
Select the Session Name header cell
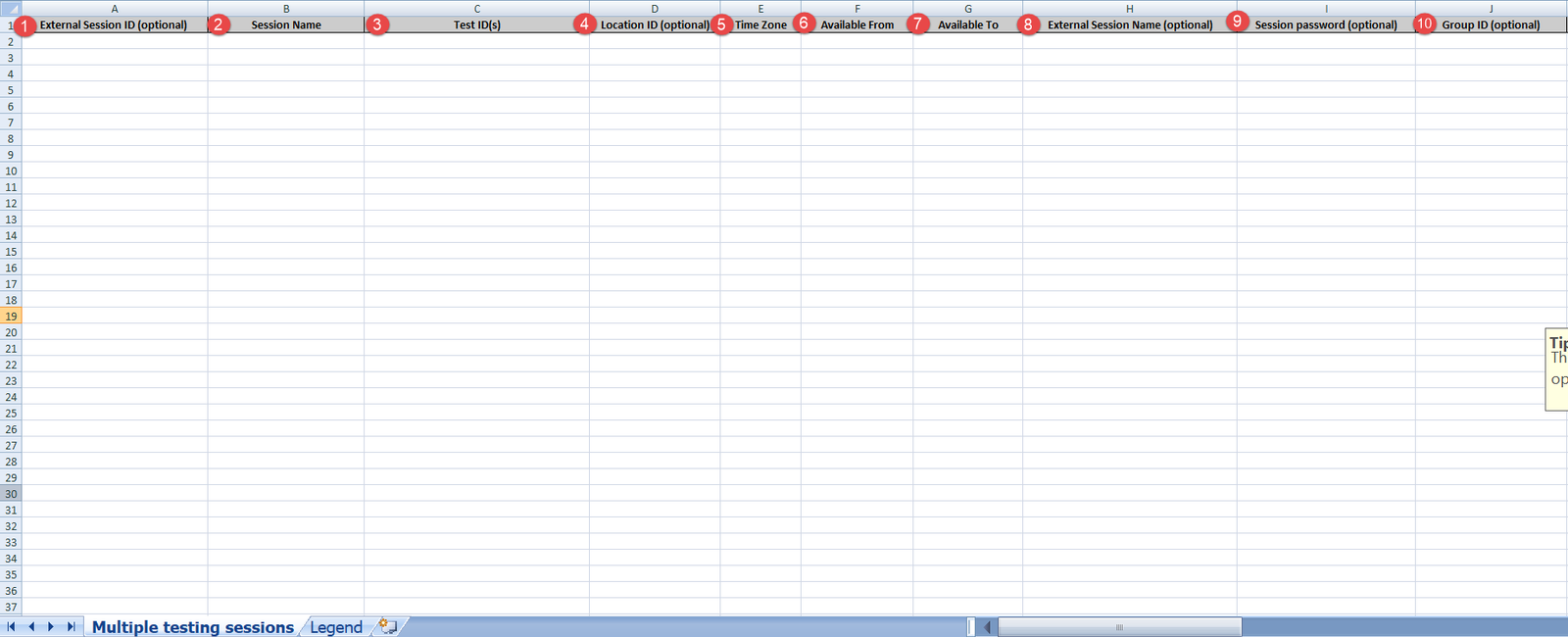pos(286,25)
